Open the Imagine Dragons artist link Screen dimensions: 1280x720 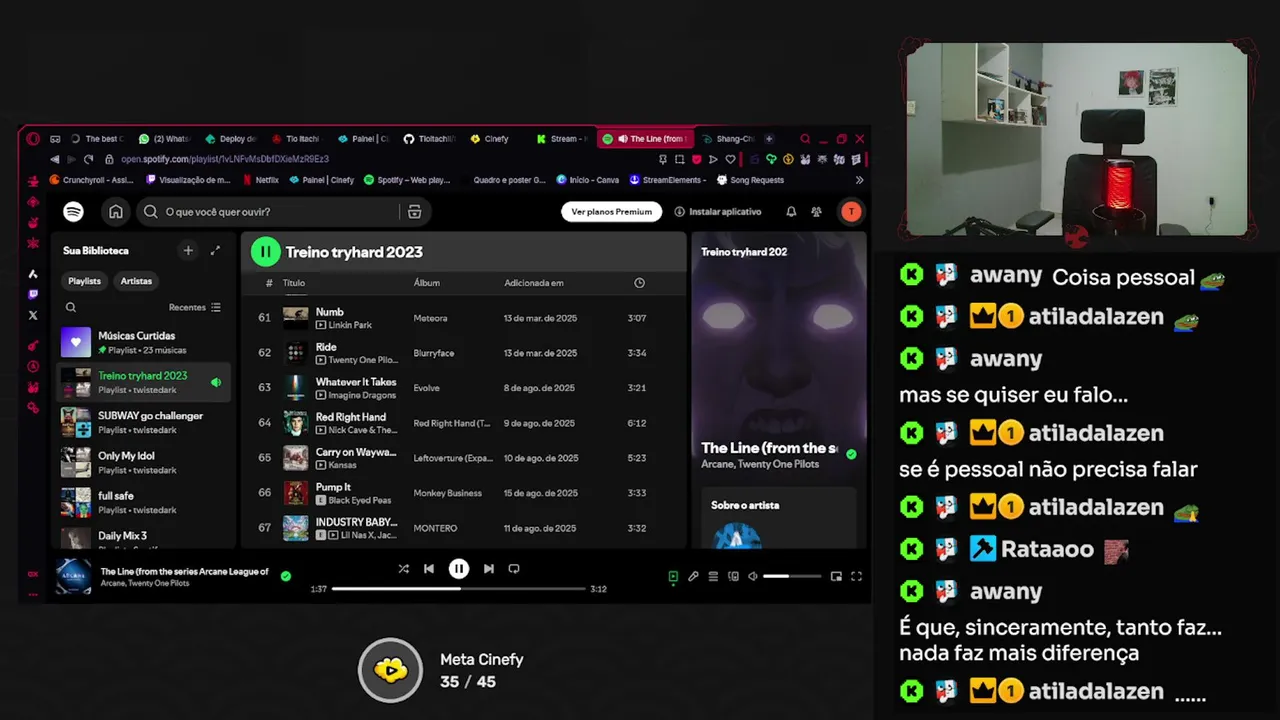pyautogui.click(x=362, y=395)
